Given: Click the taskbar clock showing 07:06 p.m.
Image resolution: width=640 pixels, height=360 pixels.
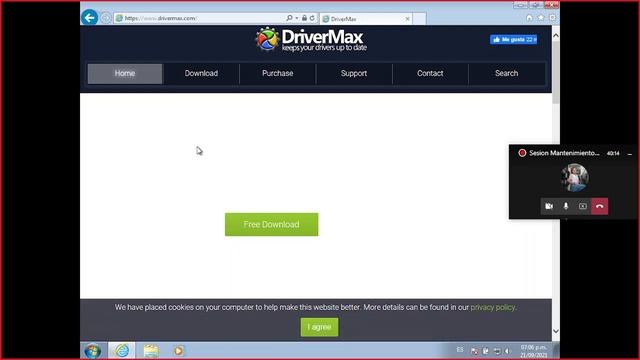Looking at the screenshot, I should [533, 351].
